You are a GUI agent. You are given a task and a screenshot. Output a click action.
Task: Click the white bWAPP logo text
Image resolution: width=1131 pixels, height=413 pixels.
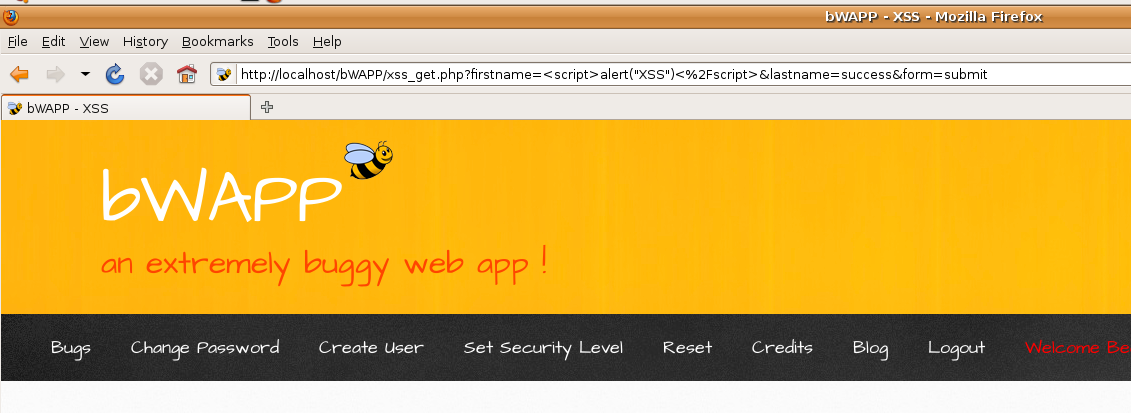(x=221, y=194)
